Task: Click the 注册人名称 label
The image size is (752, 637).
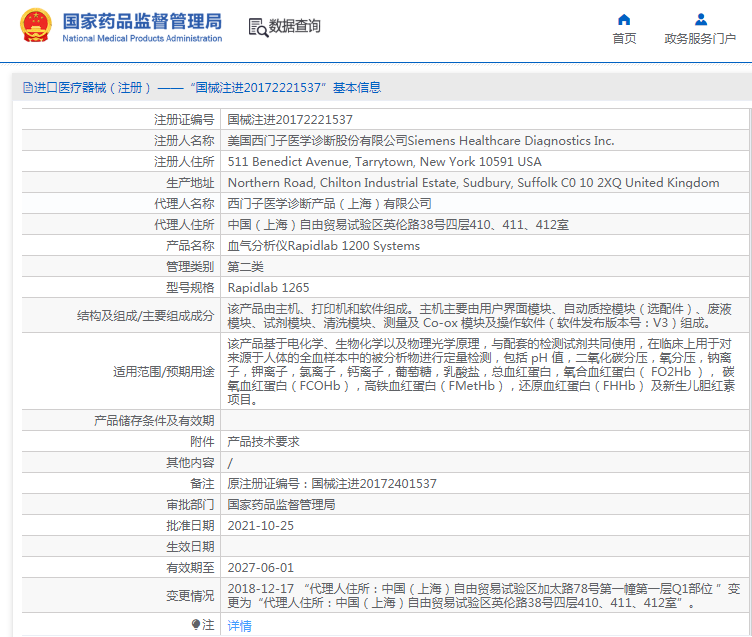Action: pyautogui.click(x=184, y=141)
